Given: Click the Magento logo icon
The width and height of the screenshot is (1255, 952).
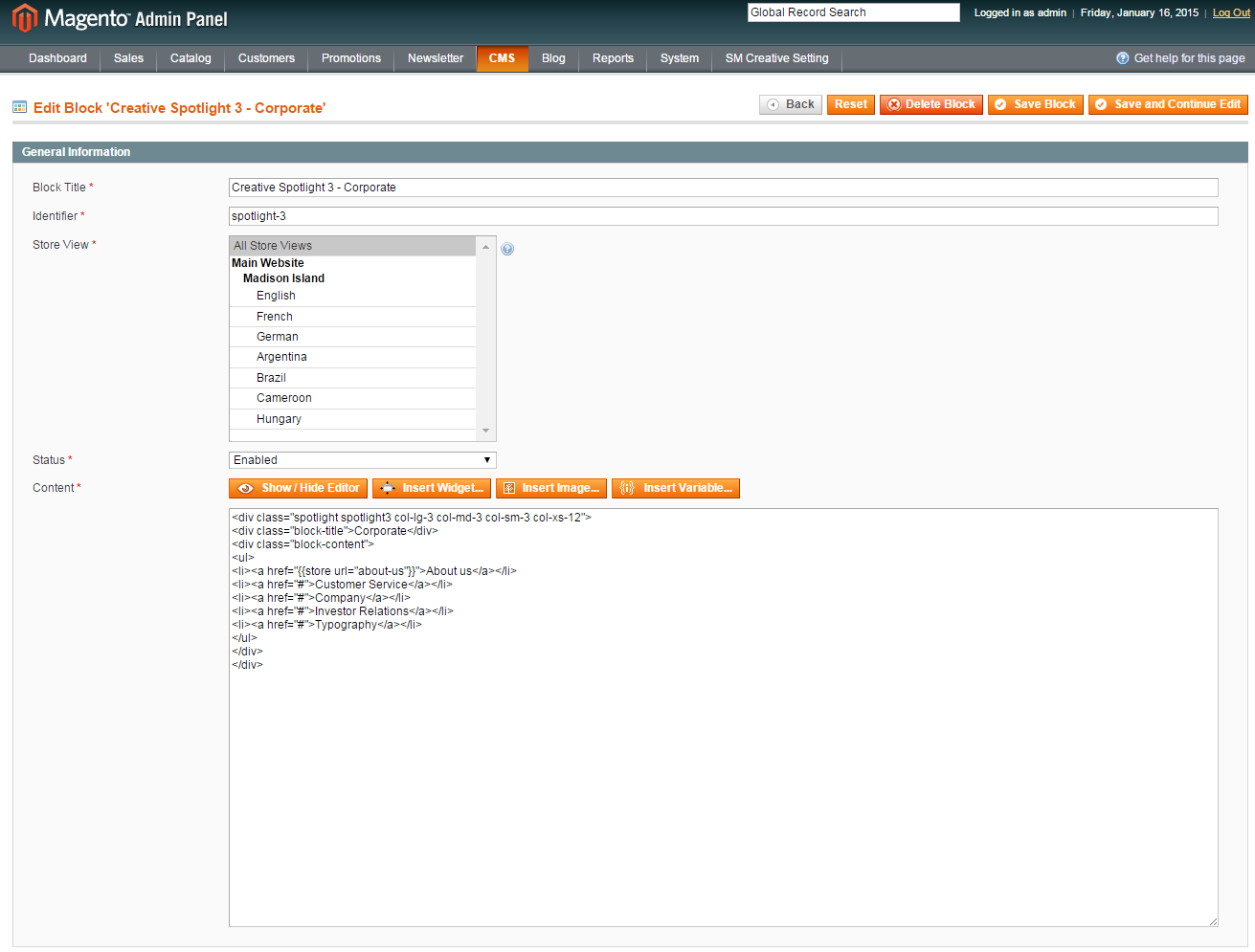Looking at the screenshot, I should point(25,18).
